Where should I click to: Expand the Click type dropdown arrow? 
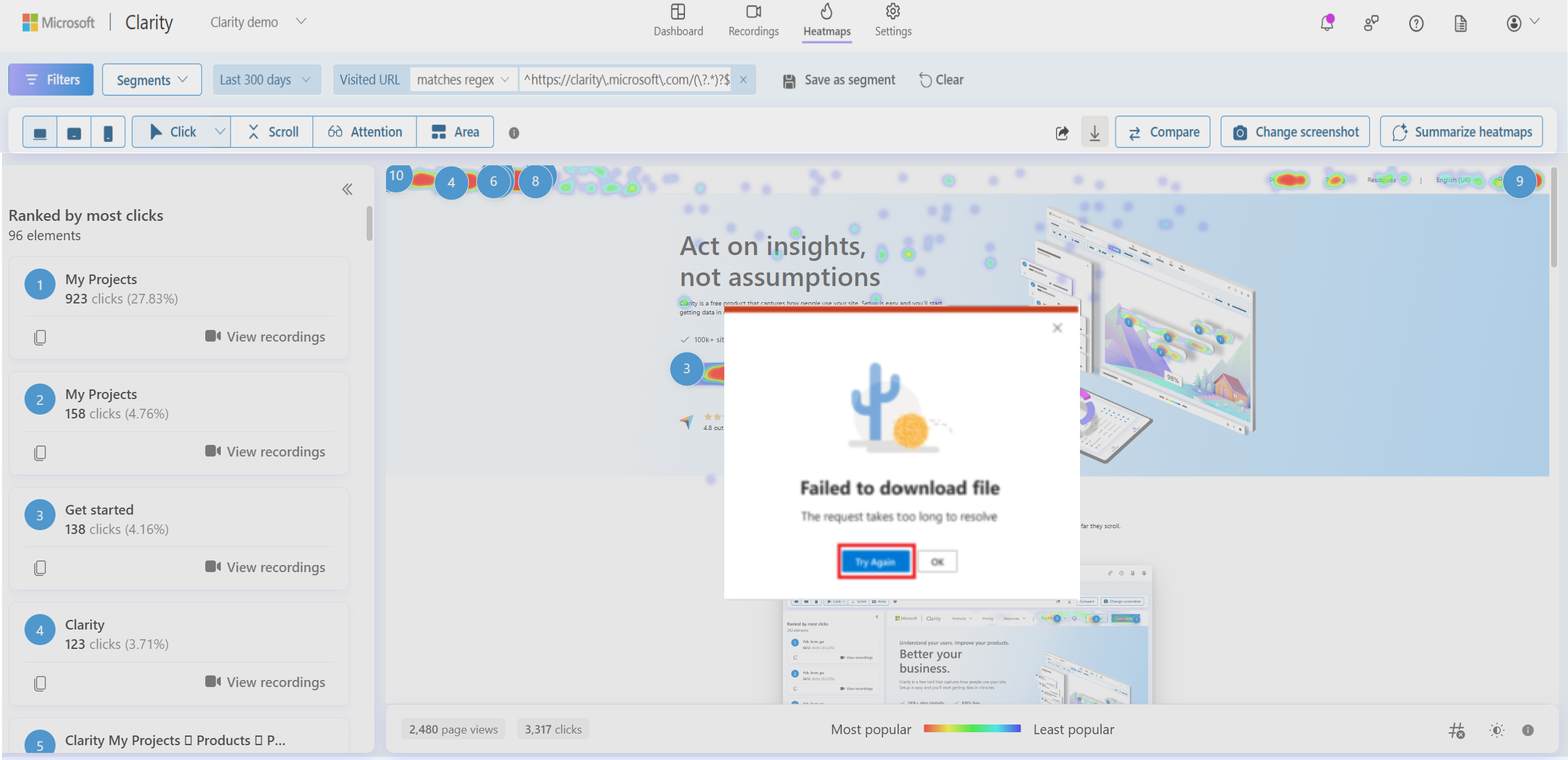click(220, 132)
